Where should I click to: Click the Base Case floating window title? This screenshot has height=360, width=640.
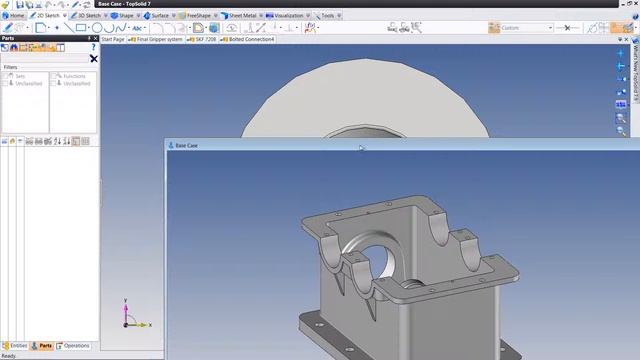click(187, 145)
